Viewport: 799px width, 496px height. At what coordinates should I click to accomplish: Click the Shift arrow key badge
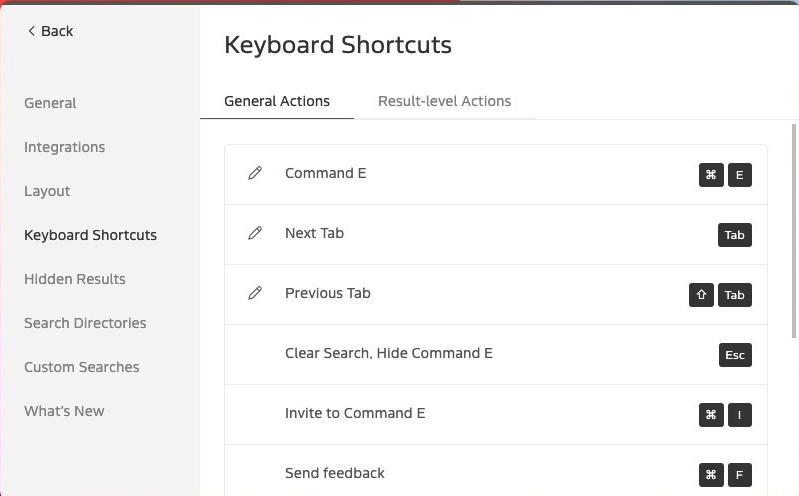(701, 295)
